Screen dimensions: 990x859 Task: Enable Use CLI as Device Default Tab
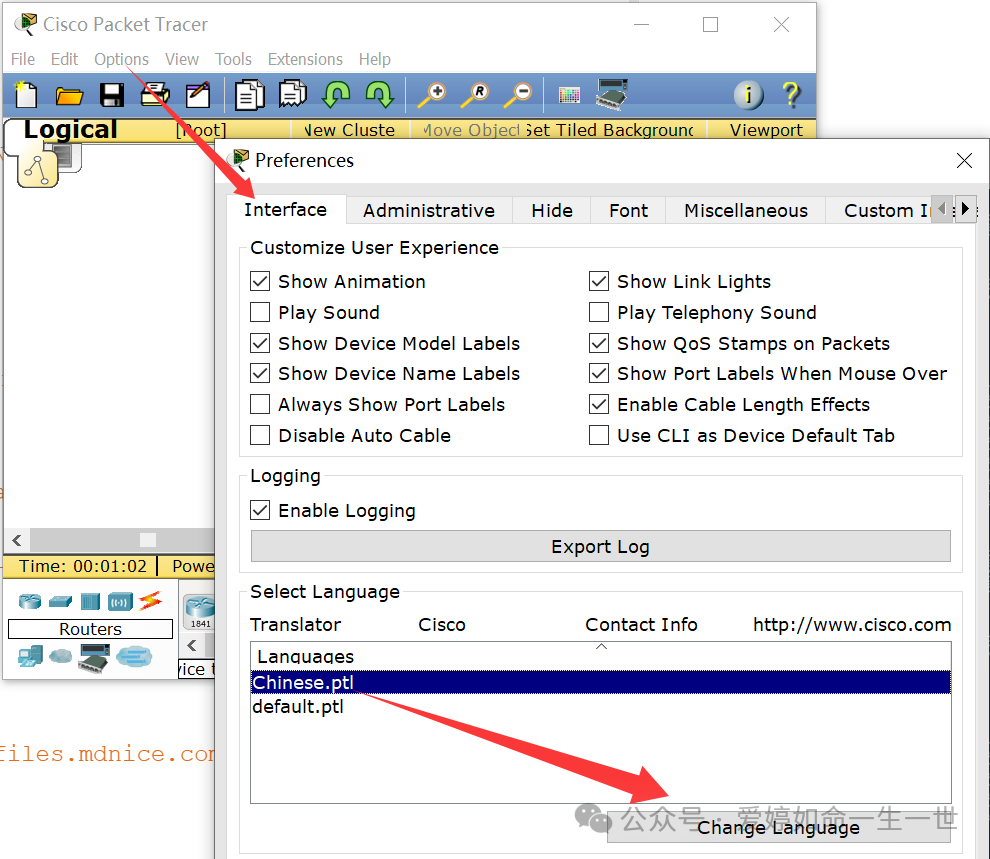tap(599, 435)
